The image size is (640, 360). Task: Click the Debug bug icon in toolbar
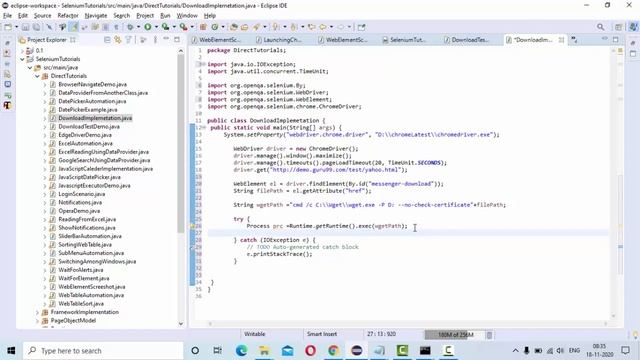pos(130,27)
